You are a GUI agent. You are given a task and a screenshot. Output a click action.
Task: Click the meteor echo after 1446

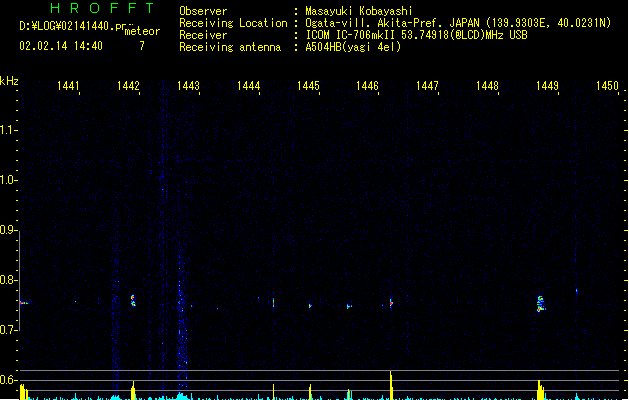391,303
